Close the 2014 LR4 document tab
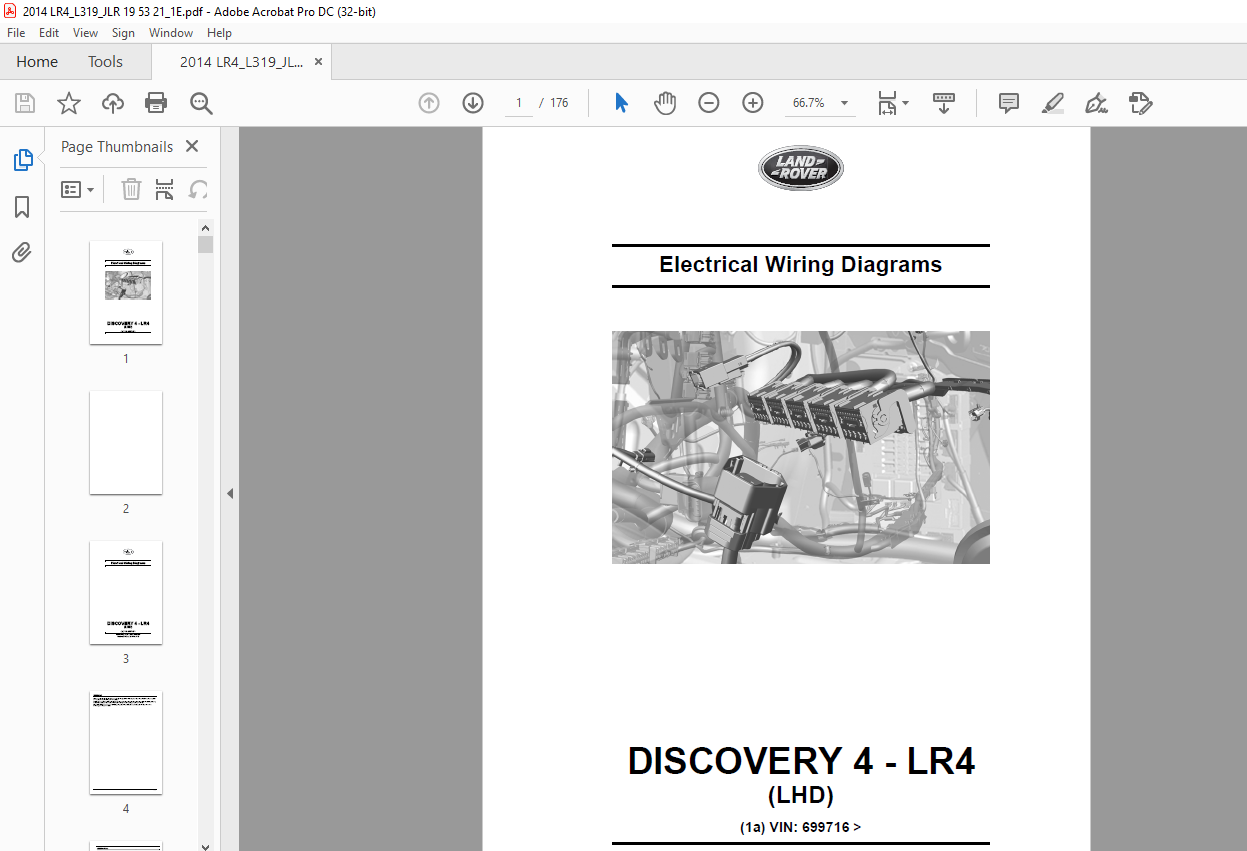This screenshot has width=1247, height=851. pos(318,62)
